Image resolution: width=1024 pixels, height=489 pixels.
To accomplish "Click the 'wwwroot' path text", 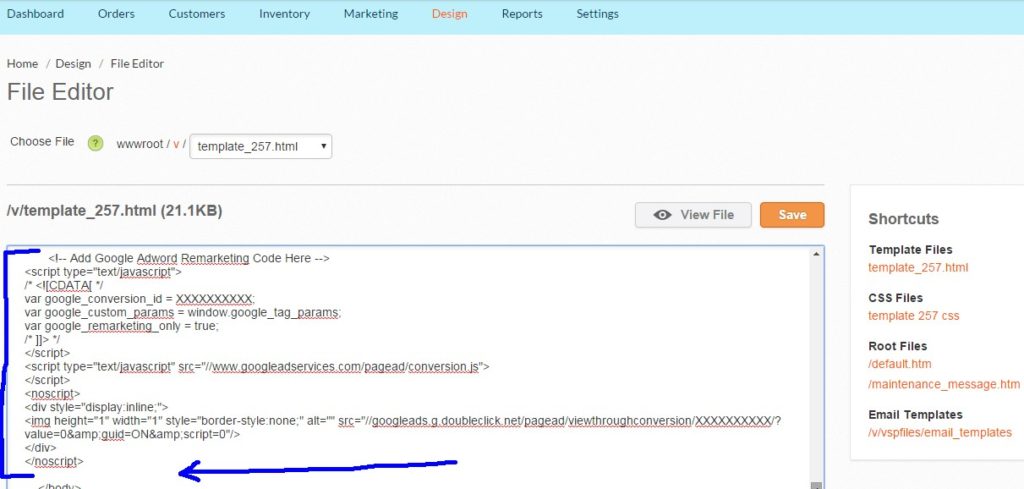I will pos(139,144).
